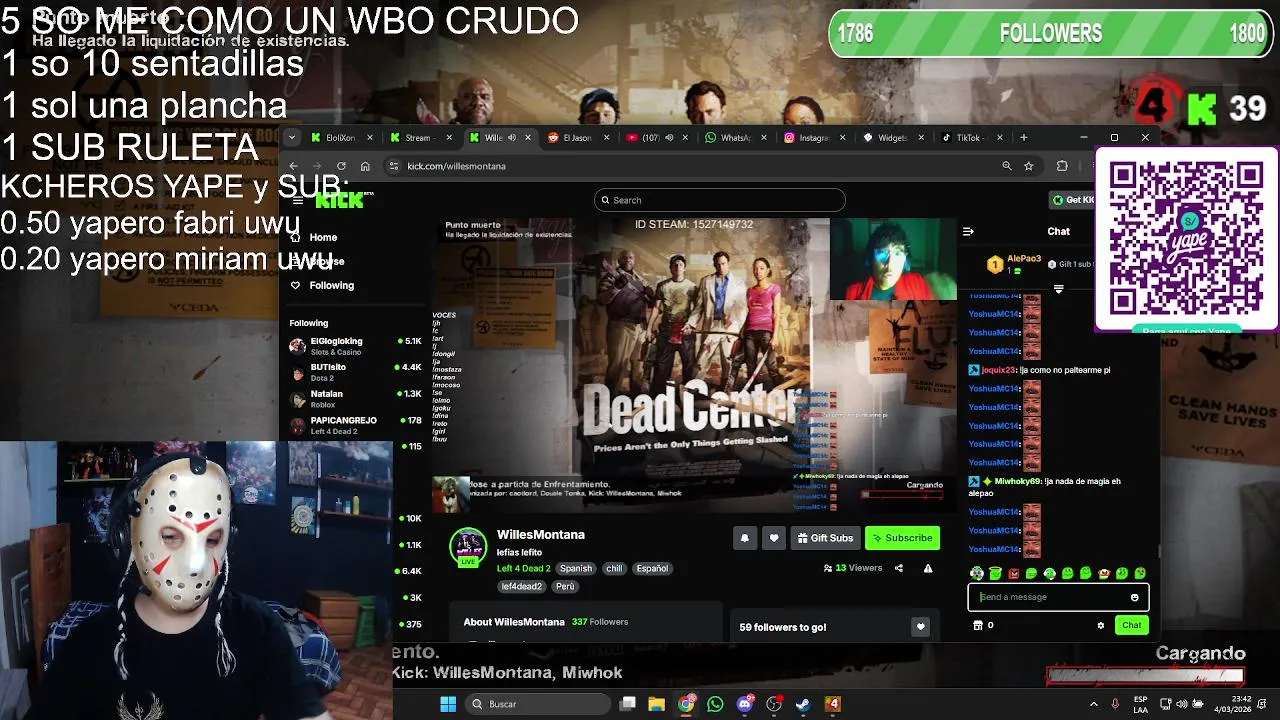Viewport: 1280px width, 720px height.
Task: Open the browser tab search dropdown
Action: tap(291, 138)
